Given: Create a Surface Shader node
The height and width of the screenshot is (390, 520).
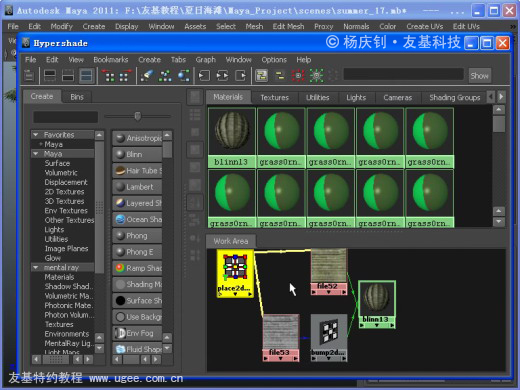Looking at the screenshot, I should click(x=137, y=301).
